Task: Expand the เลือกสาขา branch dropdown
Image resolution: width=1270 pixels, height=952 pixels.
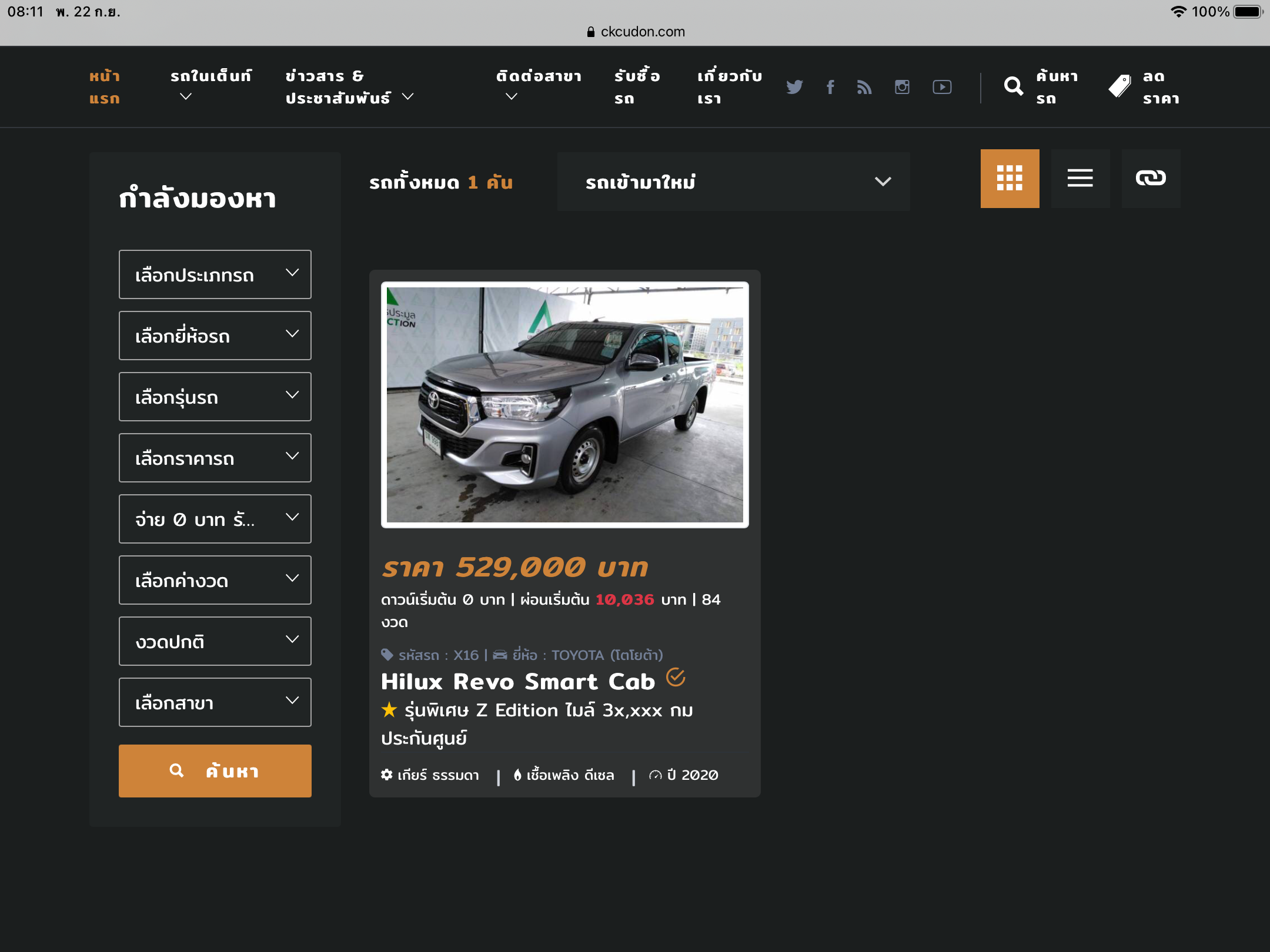Action: point(215,702)
